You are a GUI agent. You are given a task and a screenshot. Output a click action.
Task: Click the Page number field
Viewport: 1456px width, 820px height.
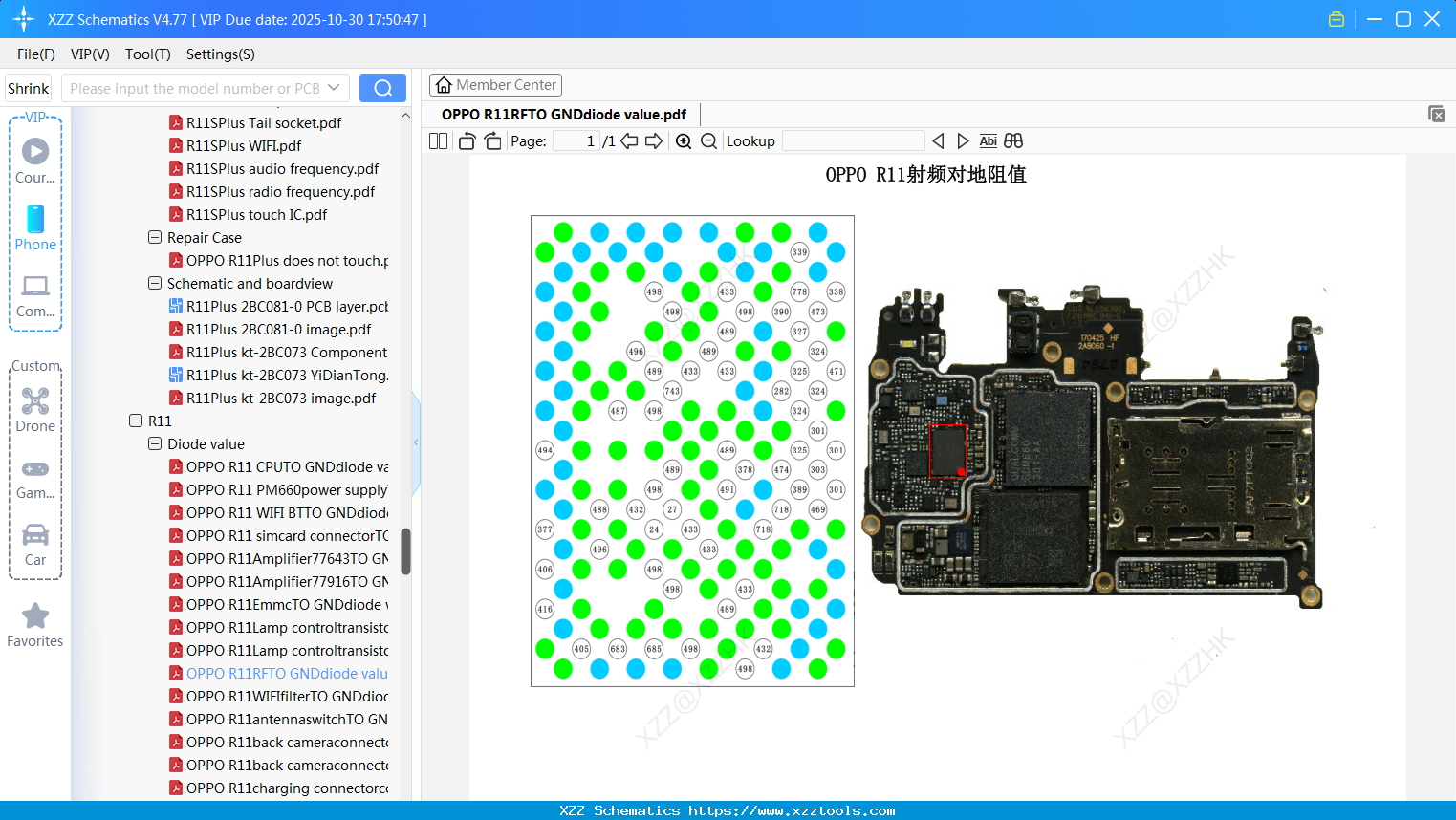[576, 140]
